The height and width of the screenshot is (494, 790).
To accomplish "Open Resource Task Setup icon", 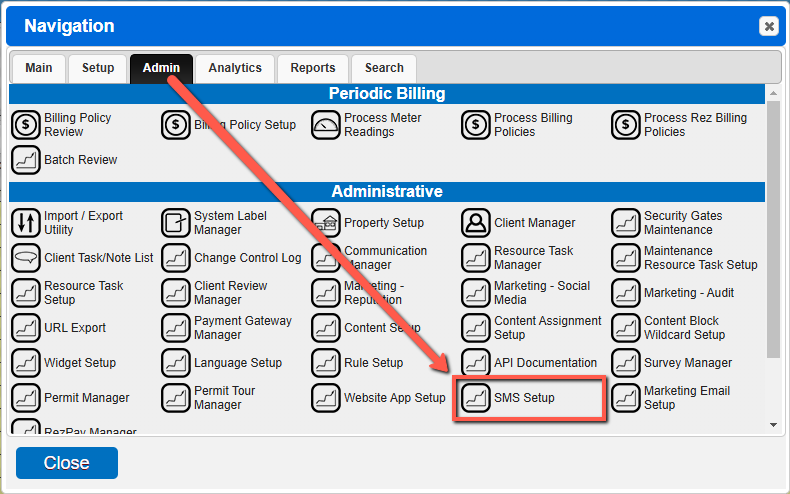I will 26,293.
